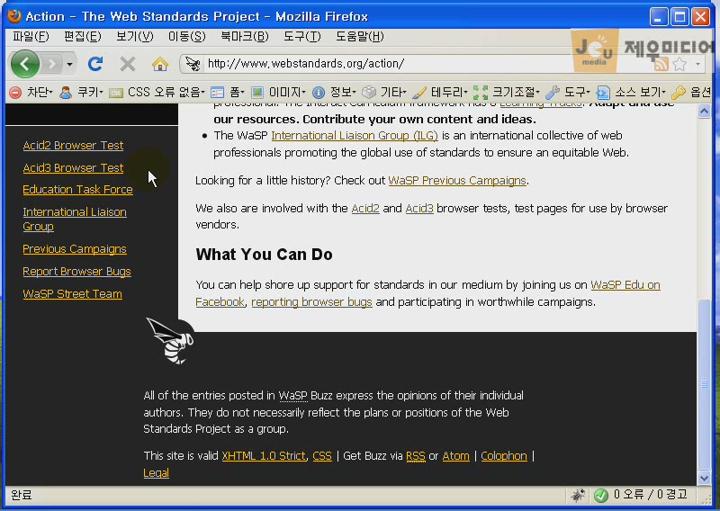
Task: Click the green arrows icon beside 크기조절
Action: coord(480,93)
